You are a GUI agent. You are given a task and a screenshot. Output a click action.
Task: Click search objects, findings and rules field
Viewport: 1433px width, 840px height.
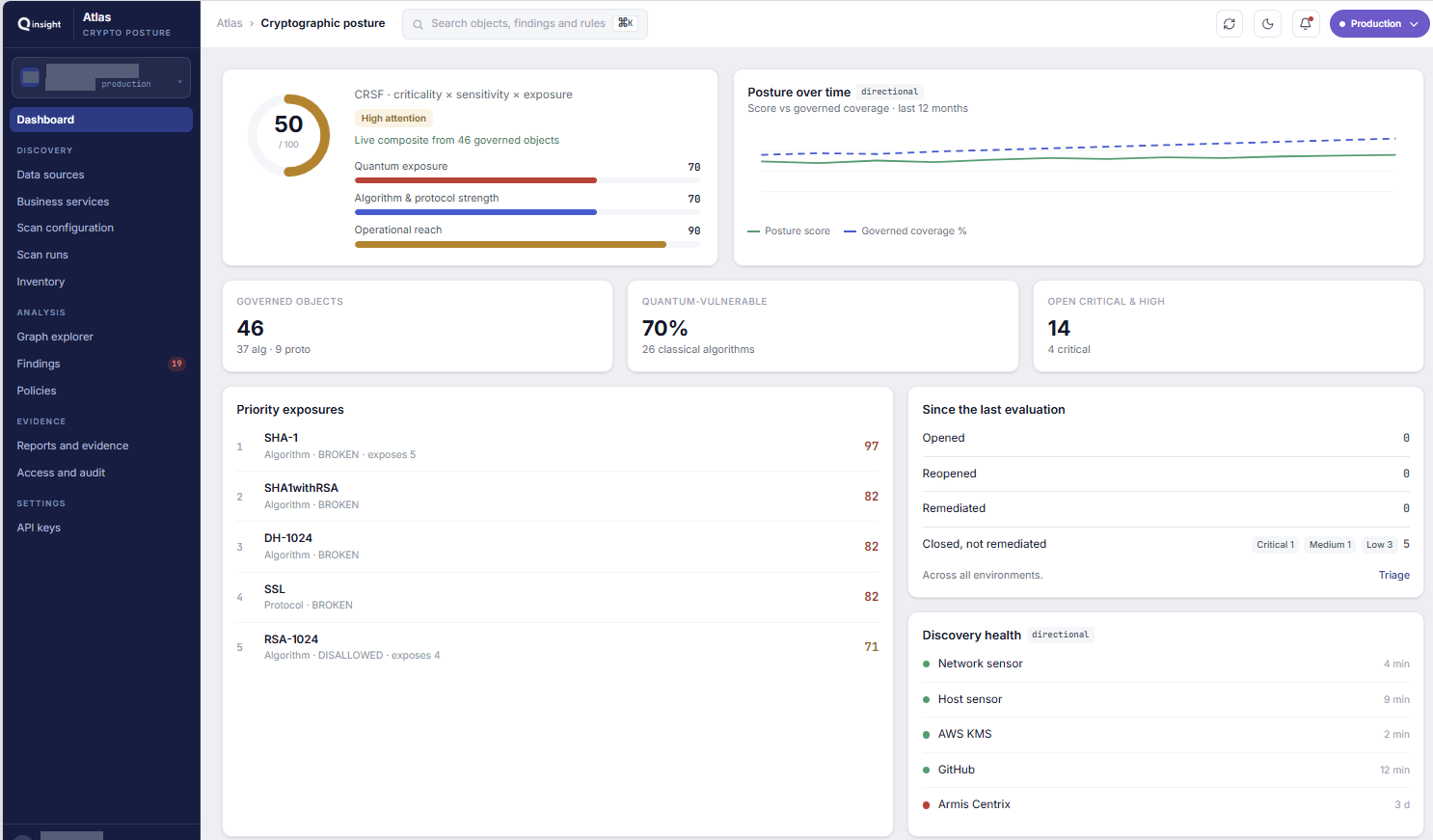[525, 24]
